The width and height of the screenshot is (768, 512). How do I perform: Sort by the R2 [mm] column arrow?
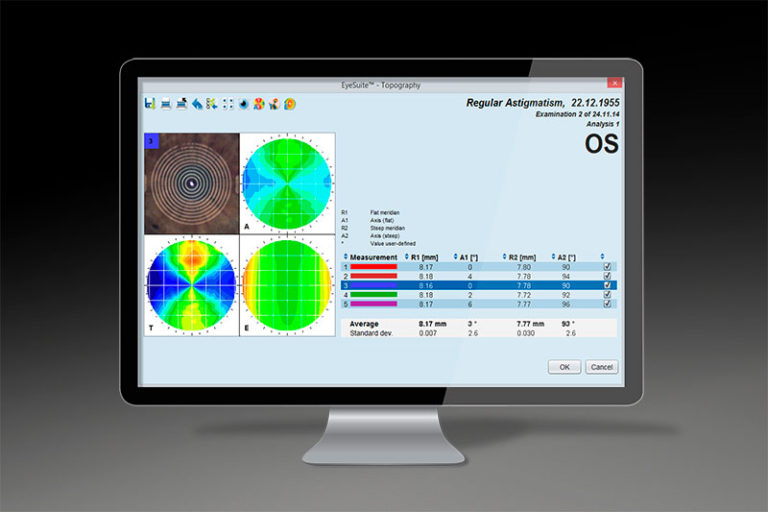504,257
